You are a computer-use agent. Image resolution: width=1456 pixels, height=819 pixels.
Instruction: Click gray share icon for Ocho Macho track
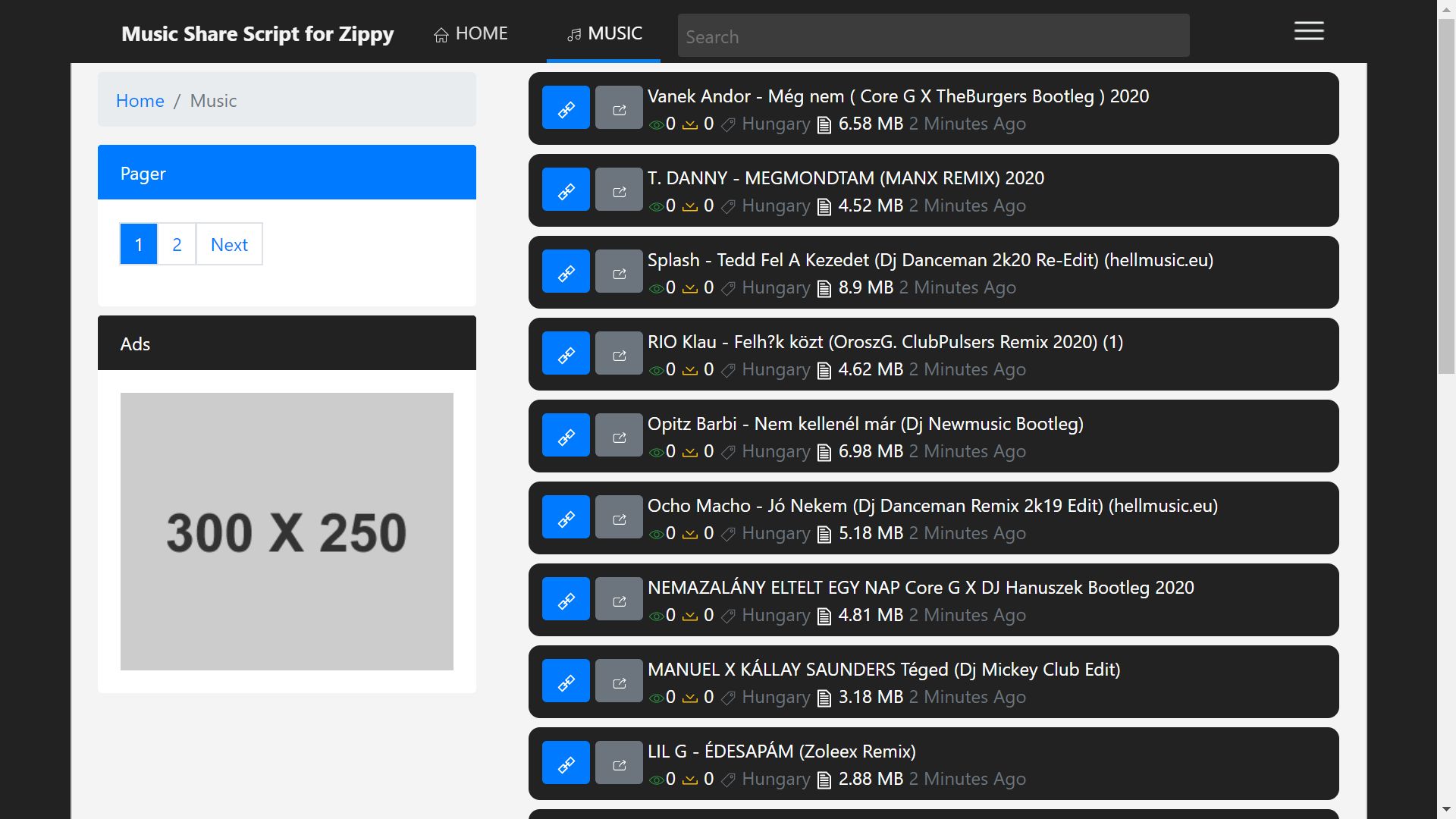tap(619, 517)
